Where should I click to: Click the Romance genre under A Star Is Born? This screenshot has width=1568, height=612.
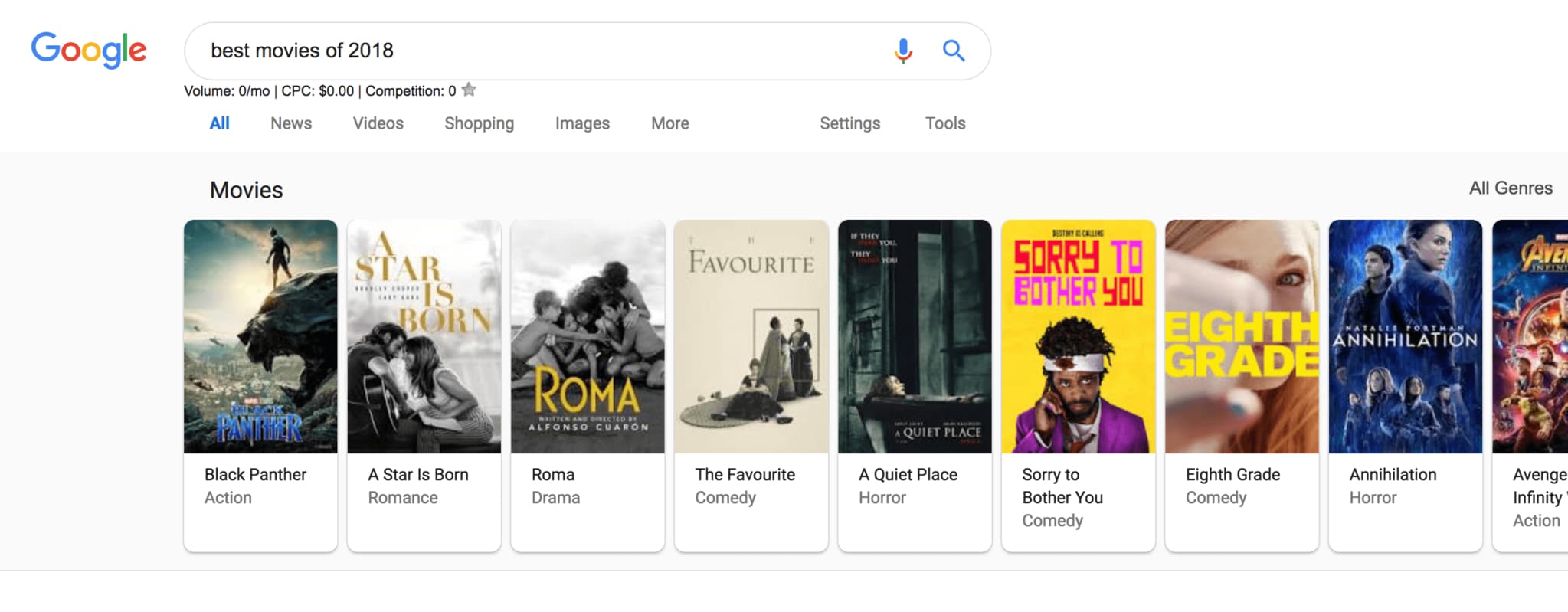pos(403,497)
